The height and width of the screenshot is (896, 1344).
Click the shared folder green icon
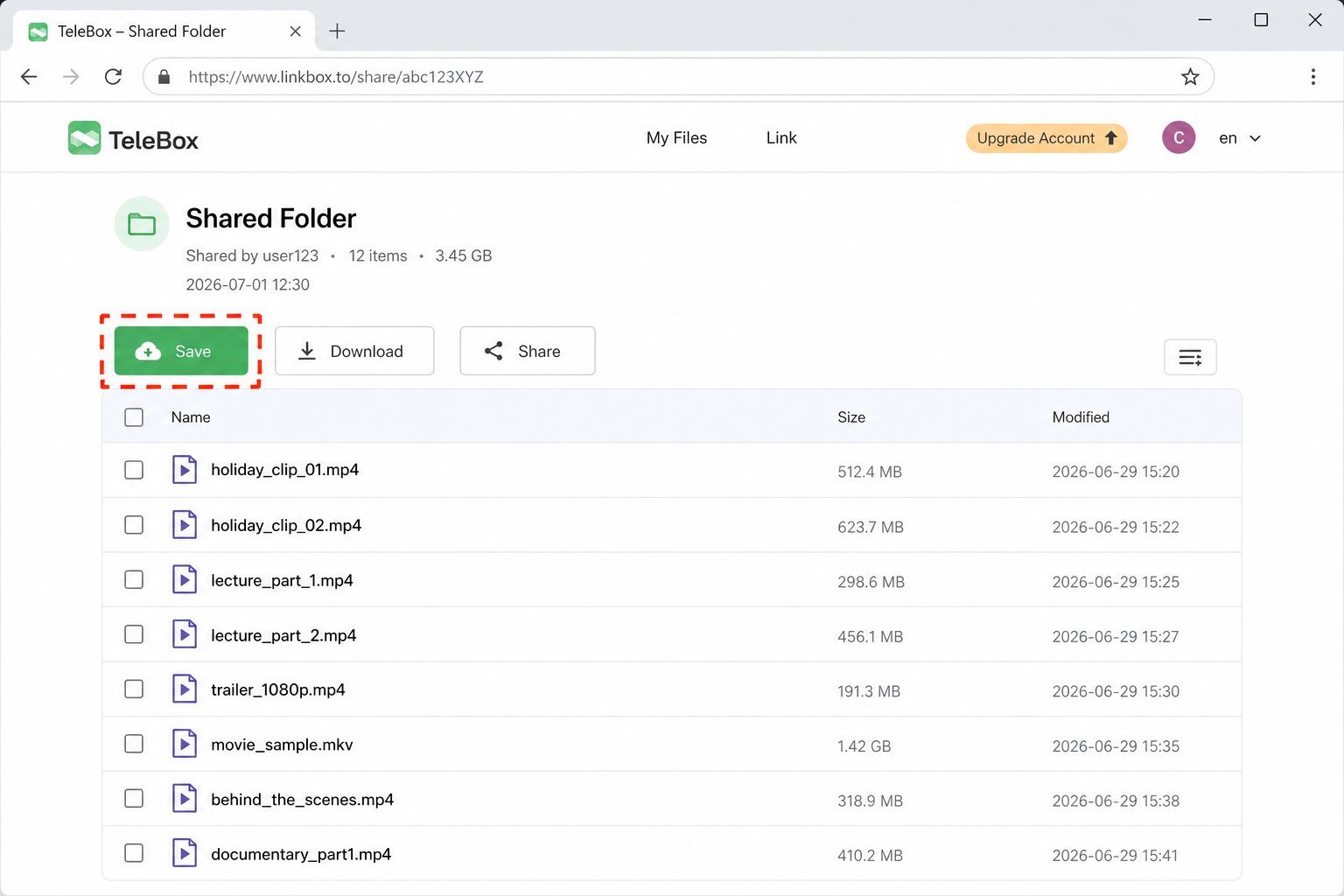point(142,224)
